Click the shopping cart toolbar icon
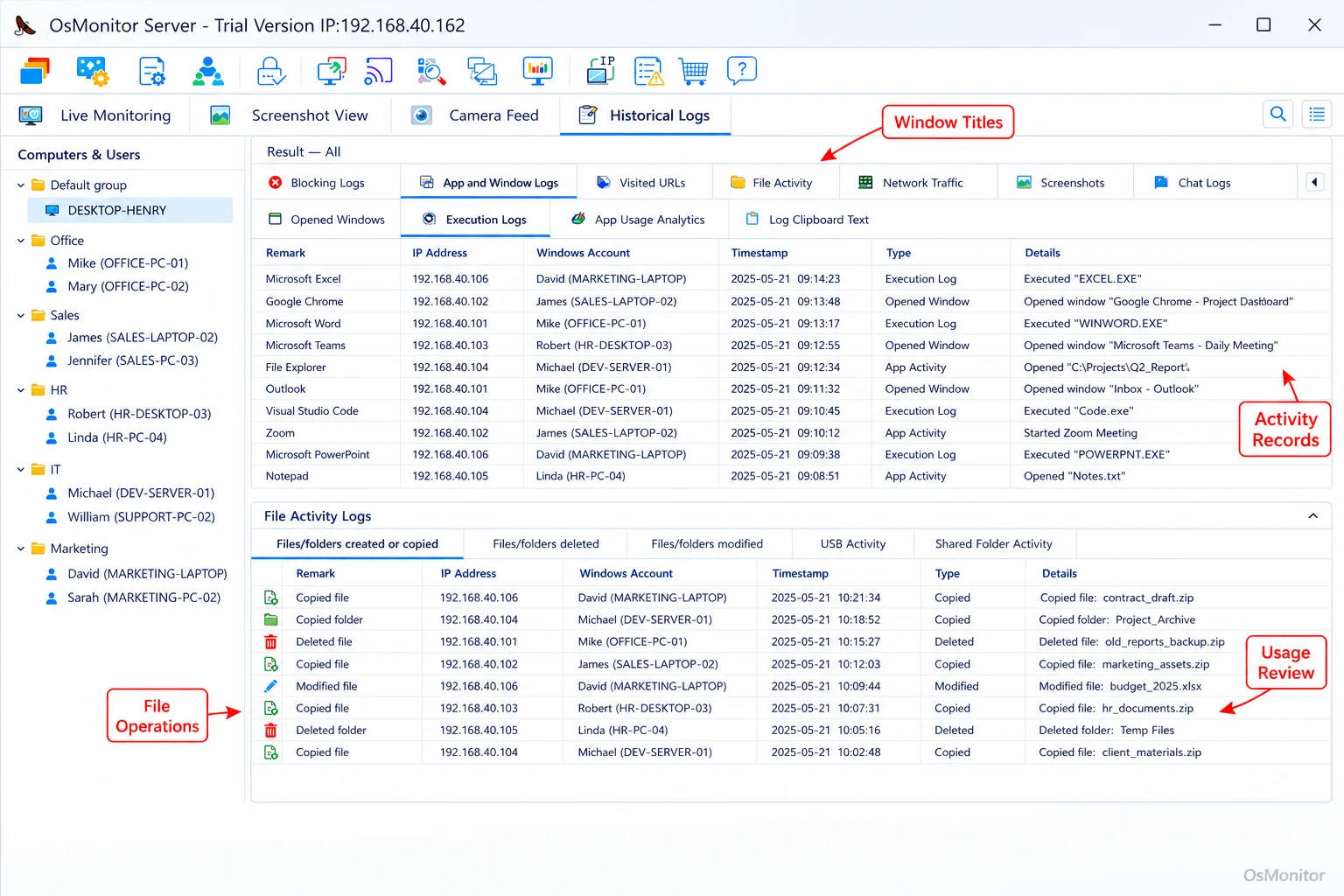1344x896 pixels. 694,71
